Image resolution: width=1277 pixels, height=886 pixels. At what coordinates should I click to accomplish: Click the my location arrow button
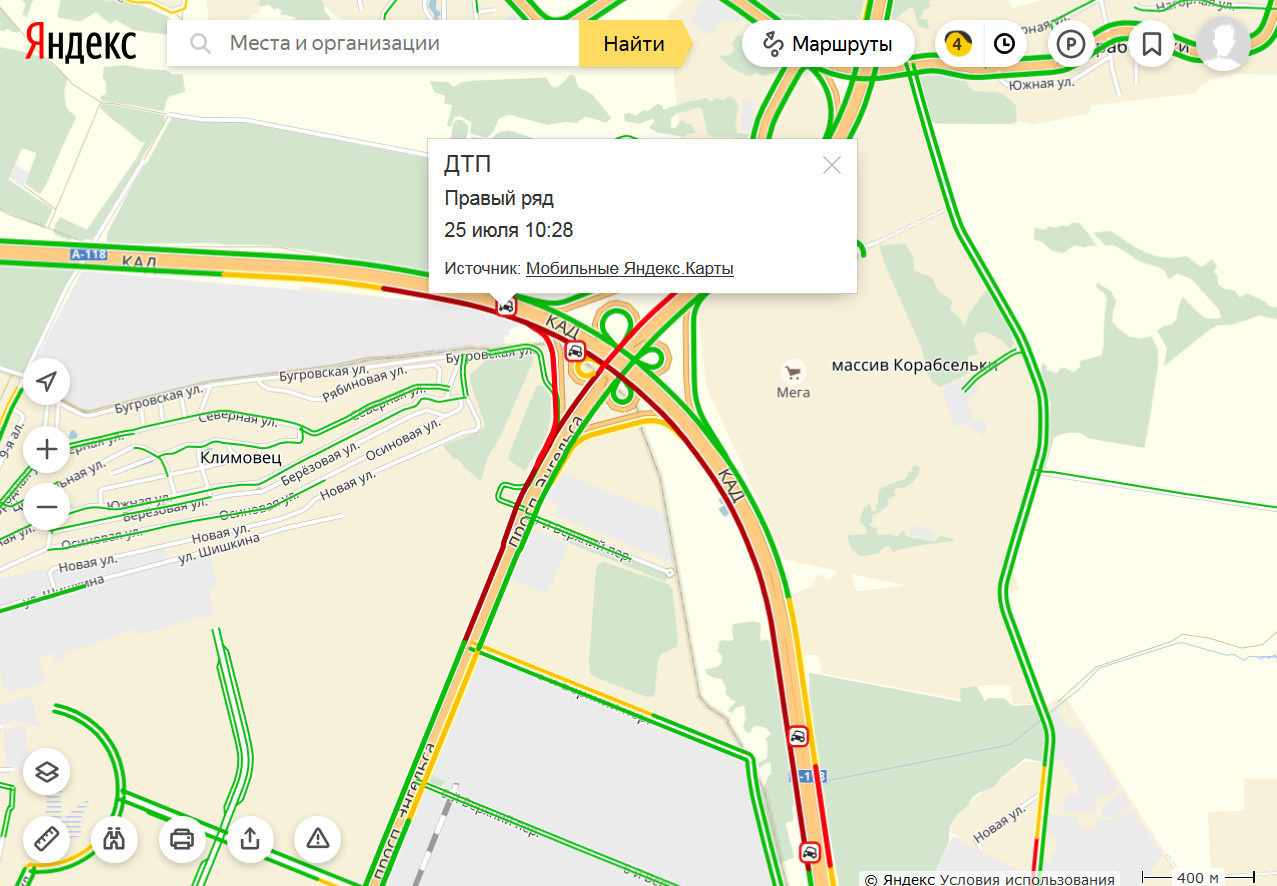tap(46, 381)
